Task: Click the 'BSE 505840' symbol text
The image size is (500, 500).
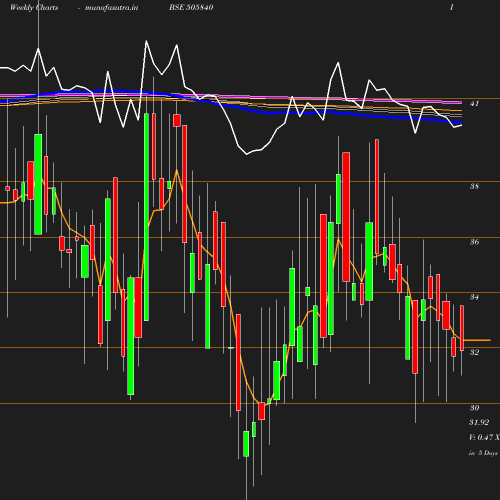Action: pos(191,8)
